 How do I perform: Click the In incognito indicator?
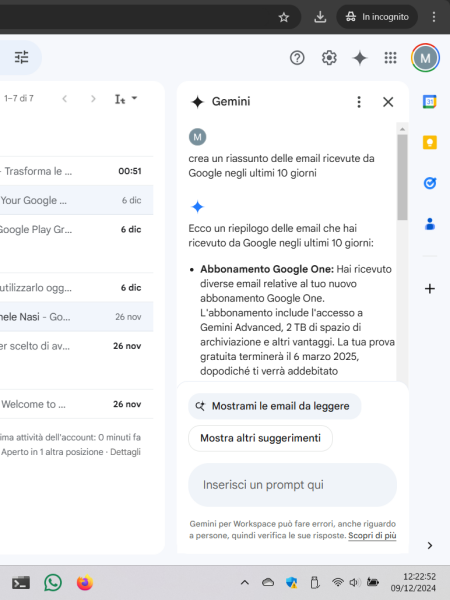coord(377,17)
